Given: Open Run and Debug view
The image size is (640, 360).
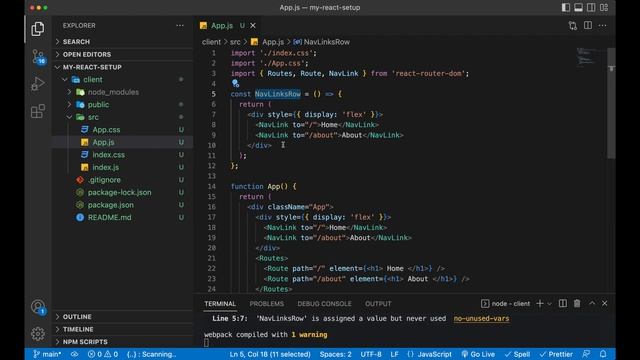Looking at the screenshot, I should [x=38, y=84].
